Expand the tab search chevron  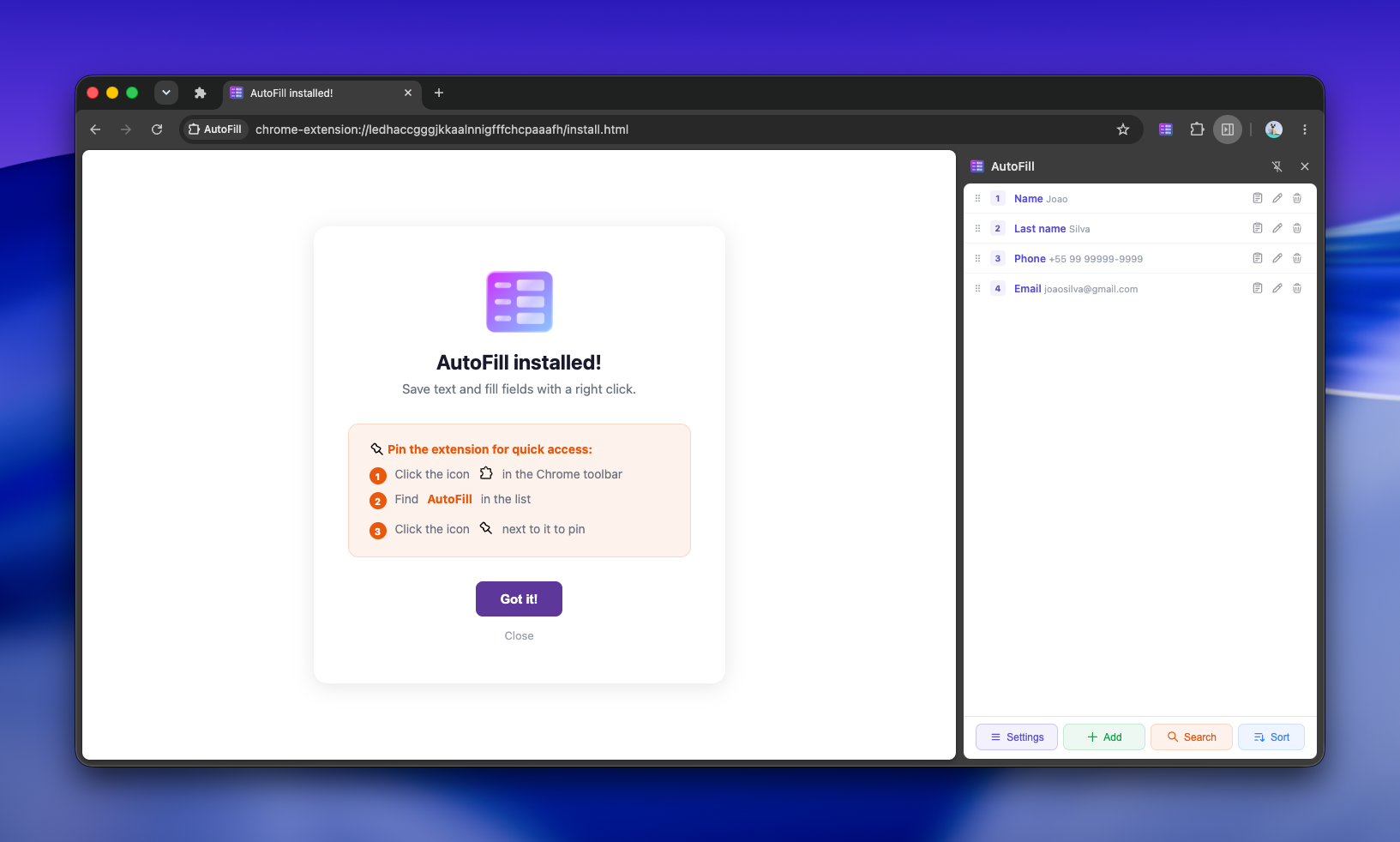(x=166, y=93)
